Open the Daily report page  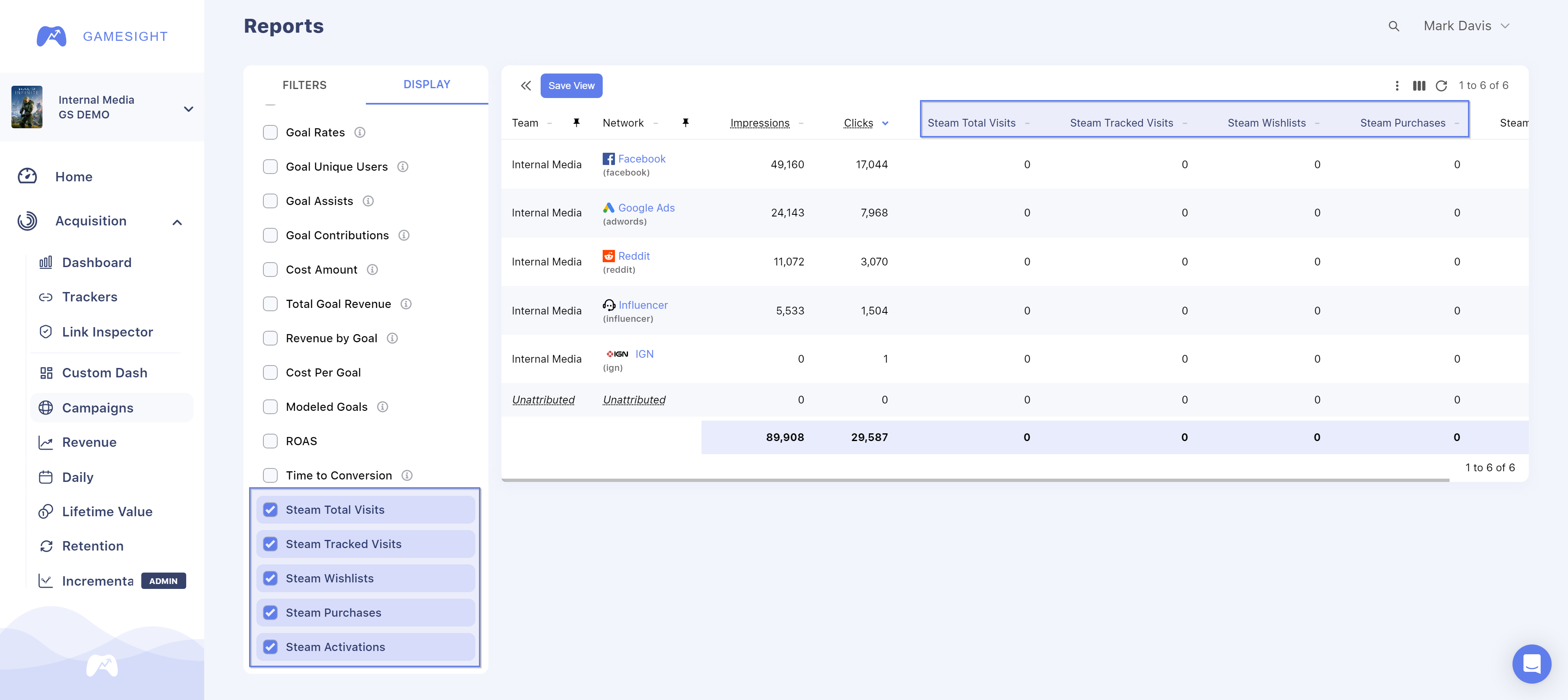(x=77, y=477)
